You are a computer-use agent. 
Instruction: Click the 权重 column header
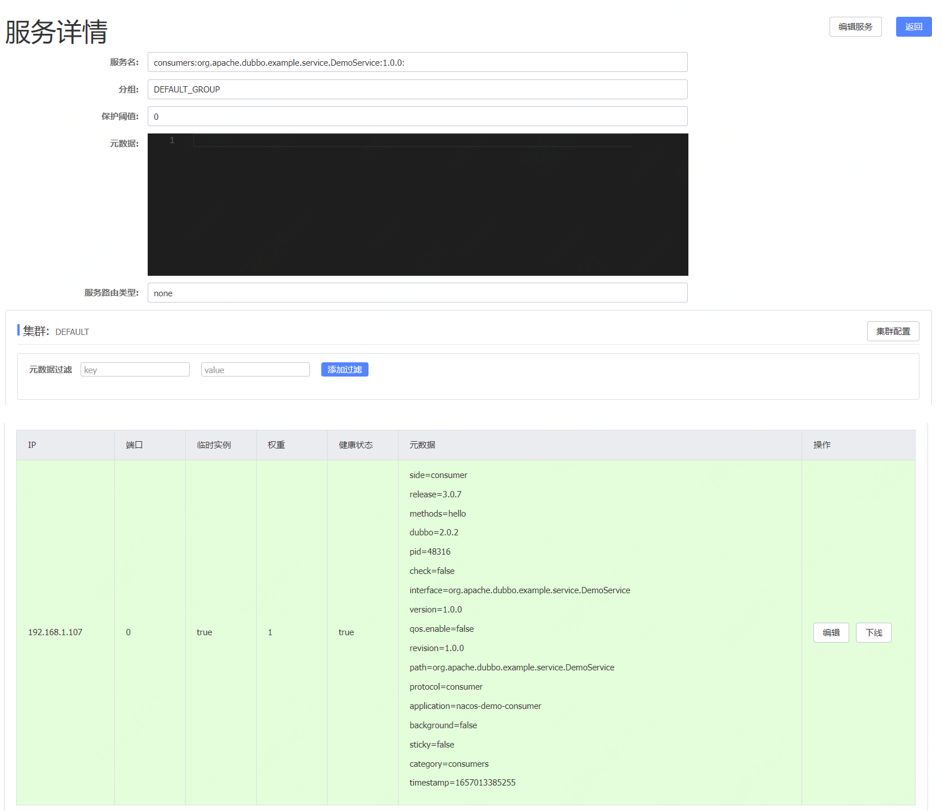point(276,445)
